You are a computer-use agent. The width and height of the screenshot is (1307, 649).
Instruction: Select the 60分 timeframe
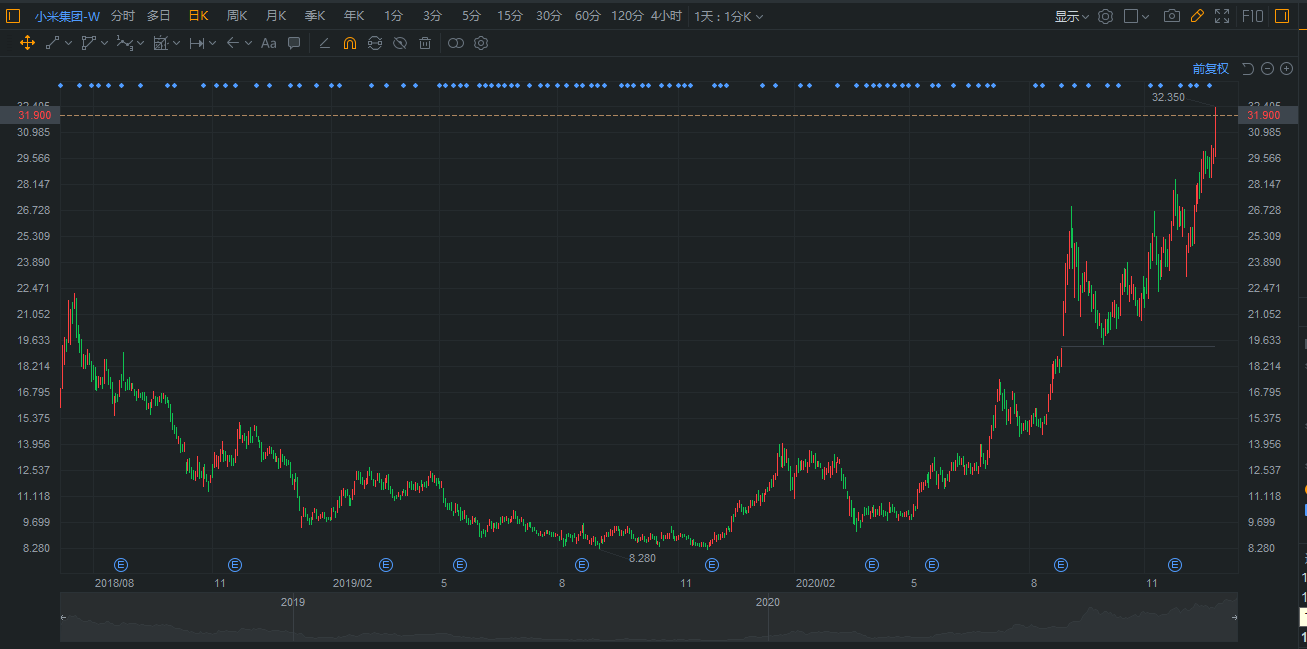click(588, 16)
